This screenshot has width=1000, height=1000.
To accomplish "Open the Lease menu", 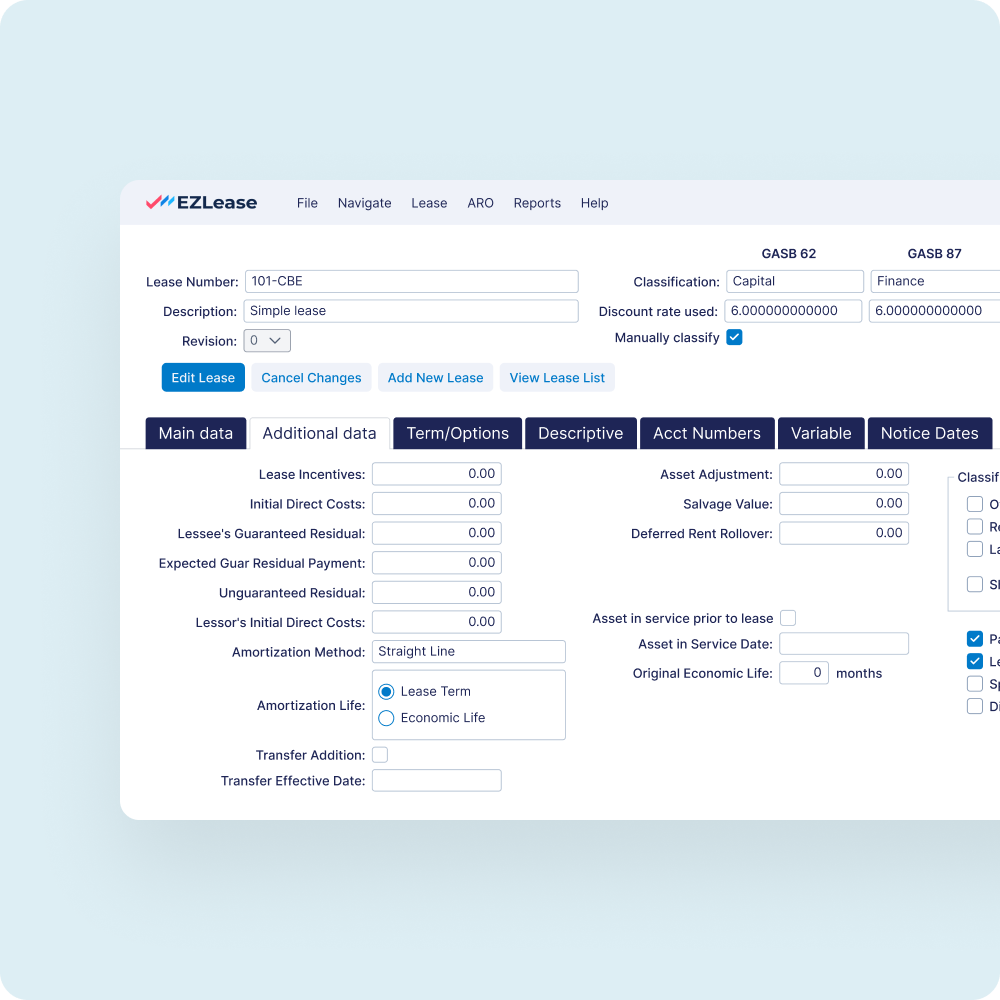I will [429, 203].
